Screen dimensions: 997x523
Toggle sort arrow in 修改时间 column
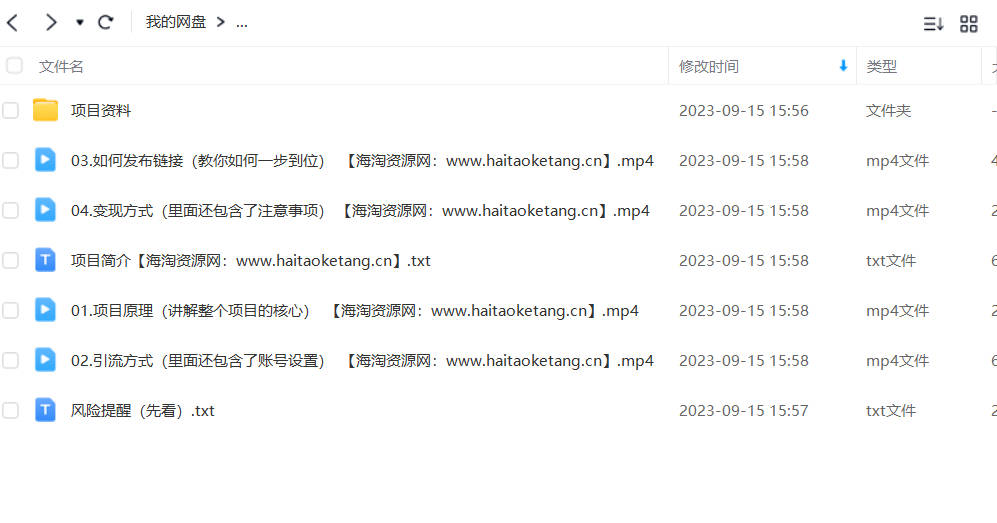point(843,65)
